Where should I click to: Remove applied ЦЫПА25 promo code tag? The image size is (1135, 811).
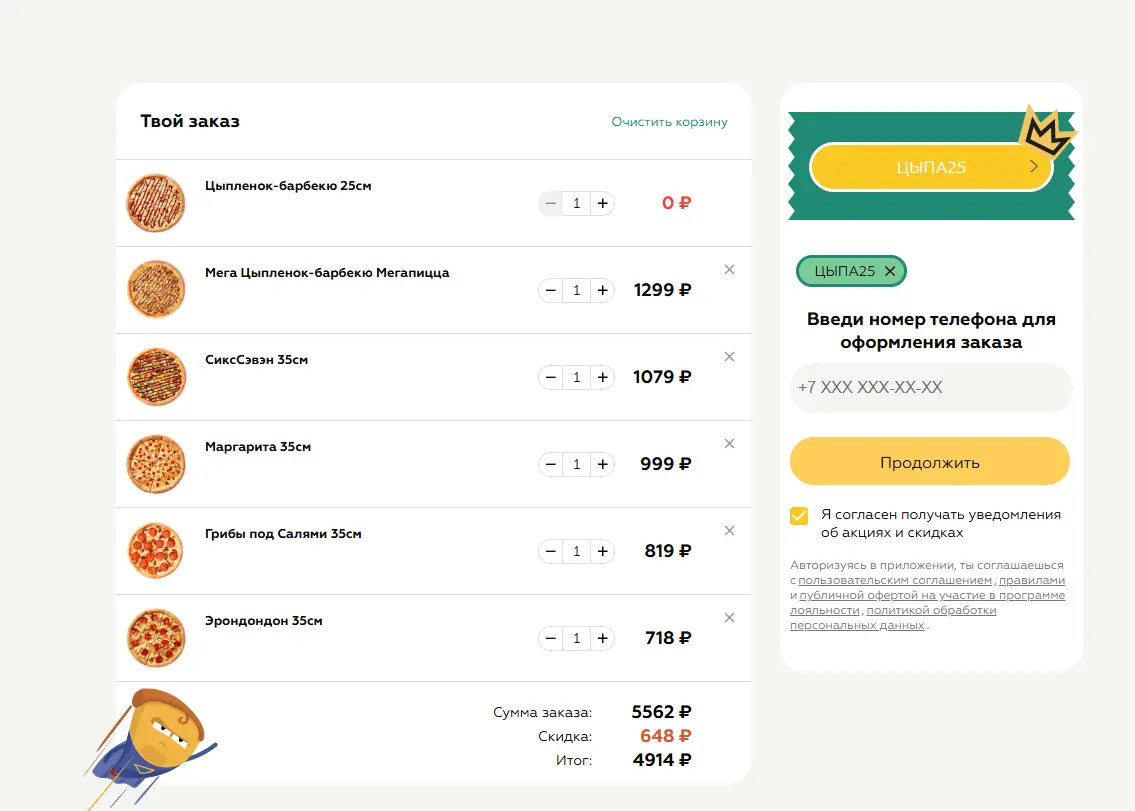(890, 271)
